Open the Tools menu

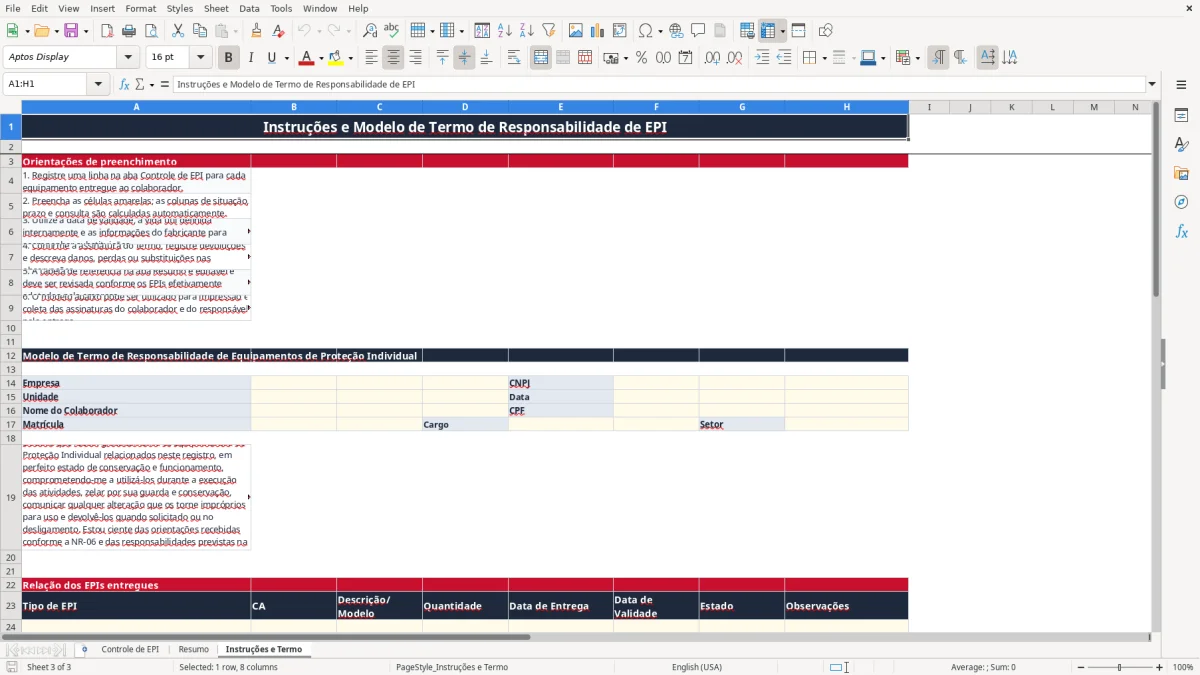click(x=281, y=8)
